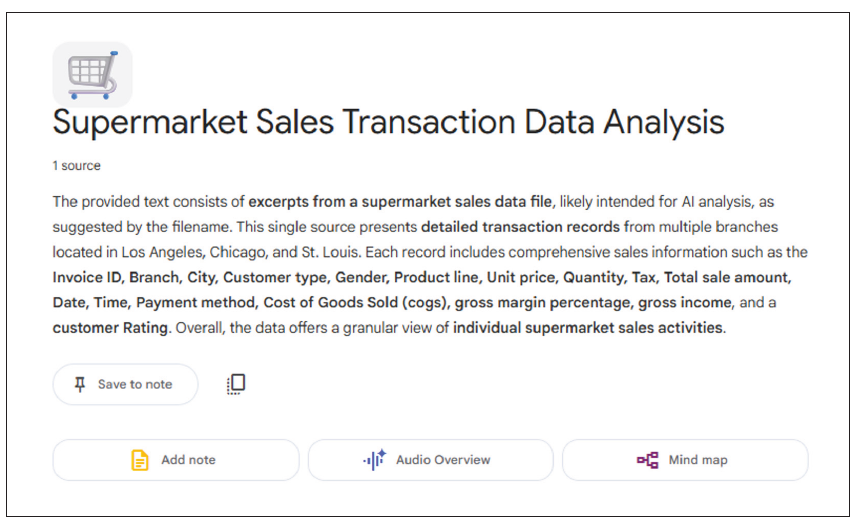857x530 pixels.
Task: Click the shopping cart notebook icon
Action: tap(92, 74)
